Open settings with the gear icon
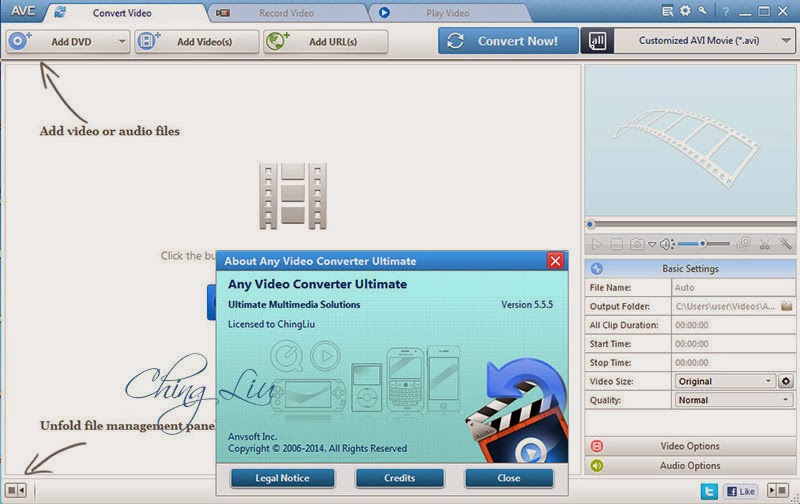The width and height of the screenshot is (800, 504). click(685, 10)
